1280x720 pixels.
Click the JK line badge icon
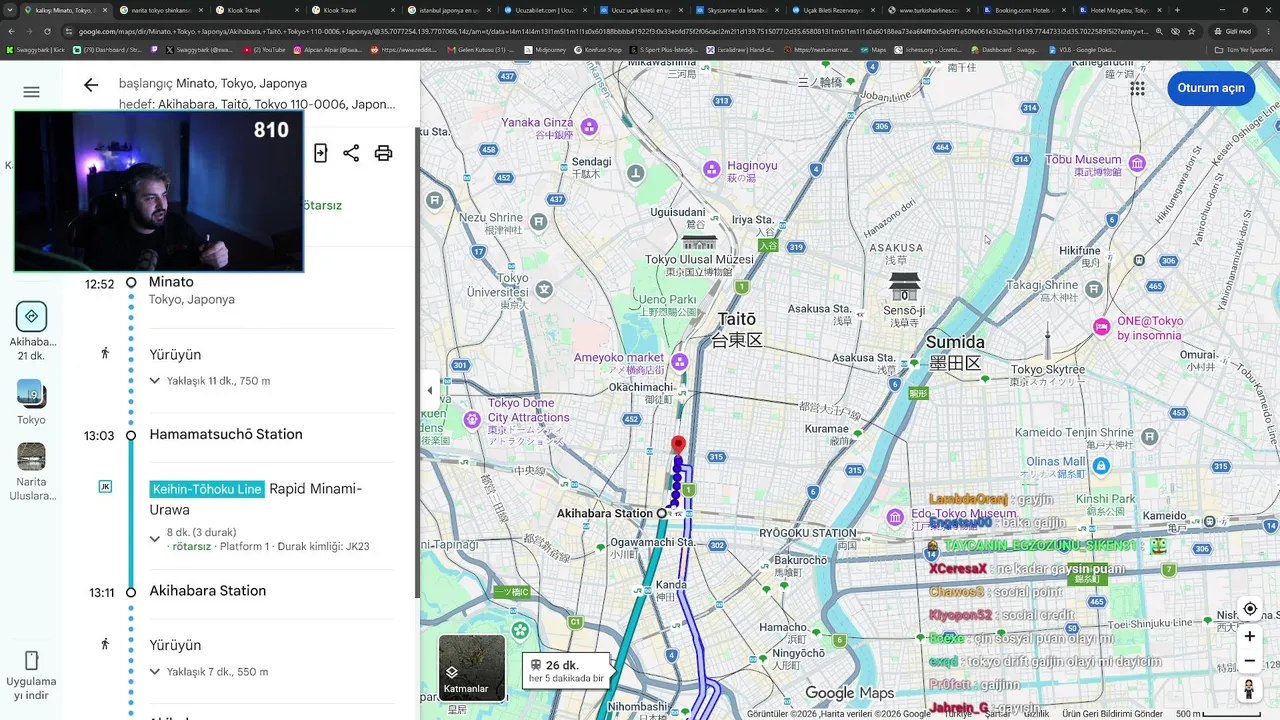point(105,486)
